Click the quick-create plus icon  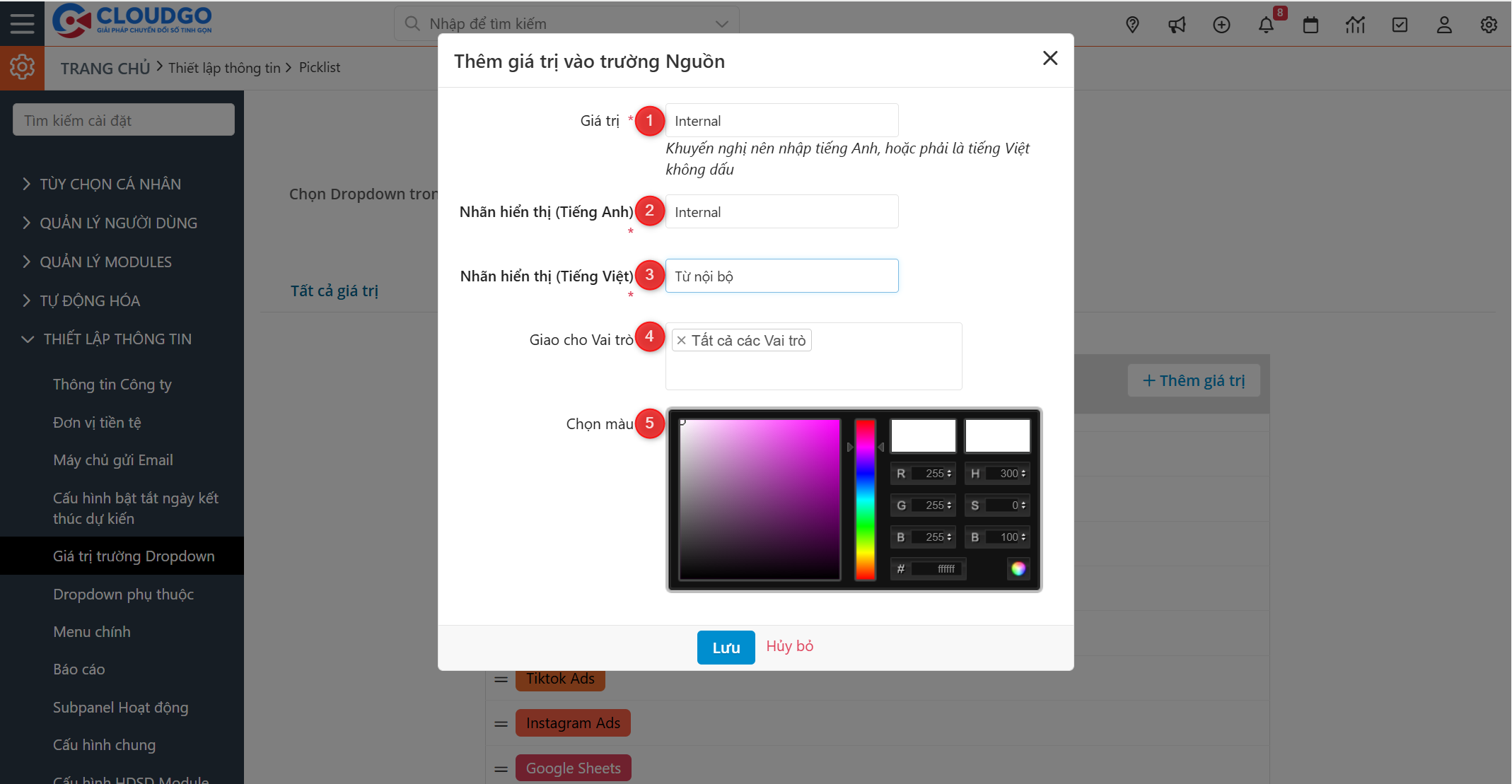click(x=1221, y=24)
